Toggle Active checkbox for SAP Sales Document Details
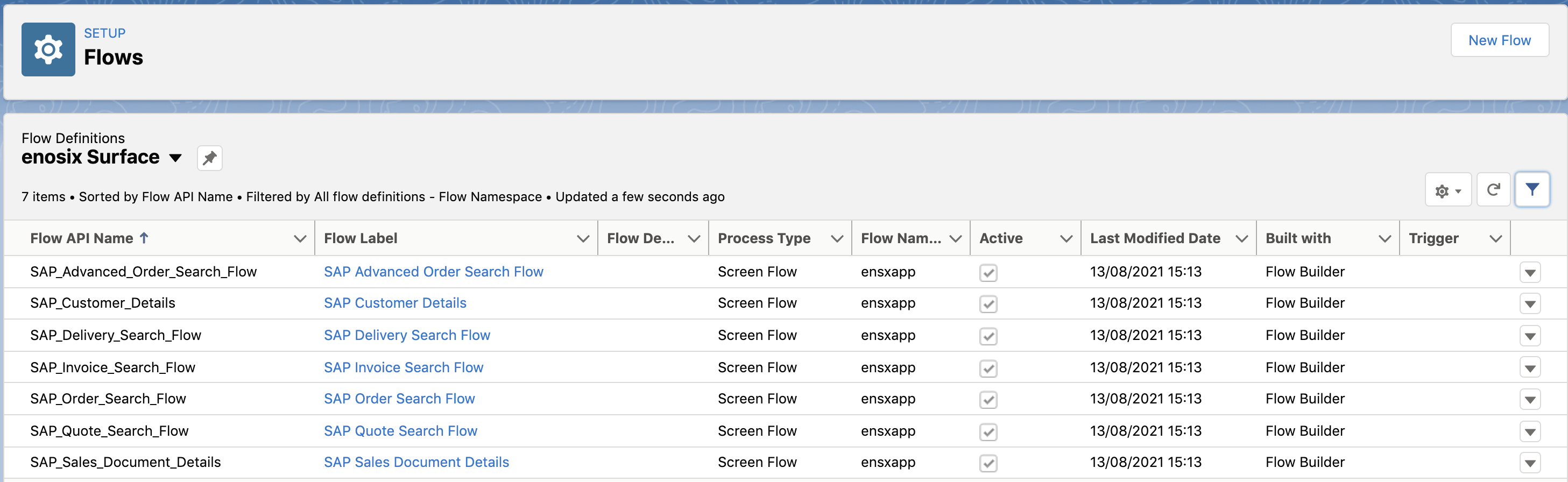The image size is (1568, 482). 988,463
